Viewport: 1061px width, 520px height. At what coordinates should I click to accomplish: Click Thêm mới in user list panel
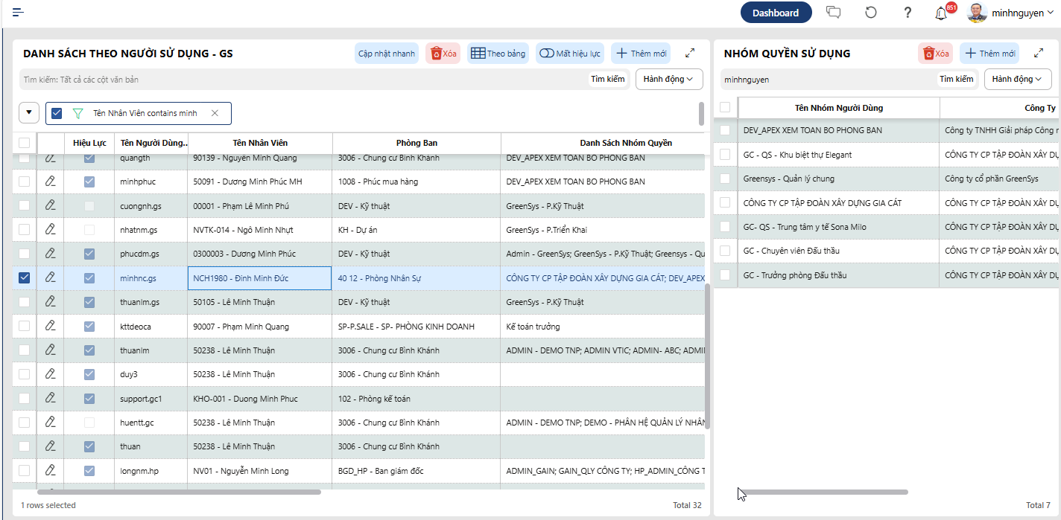pyautogui.click(x=641, y=53)
